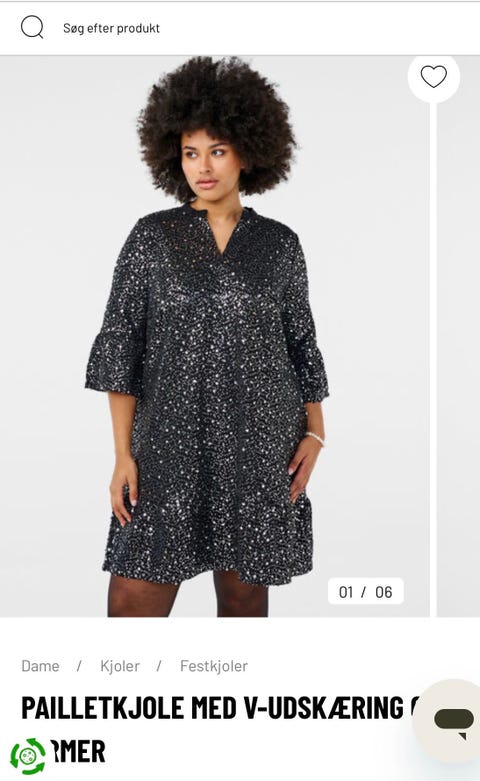Image resolution: width=480 pixels, height=781 pixels.
Task: Click the slash before Festkjoler breadcrumb
Action: tap(159, 666)
